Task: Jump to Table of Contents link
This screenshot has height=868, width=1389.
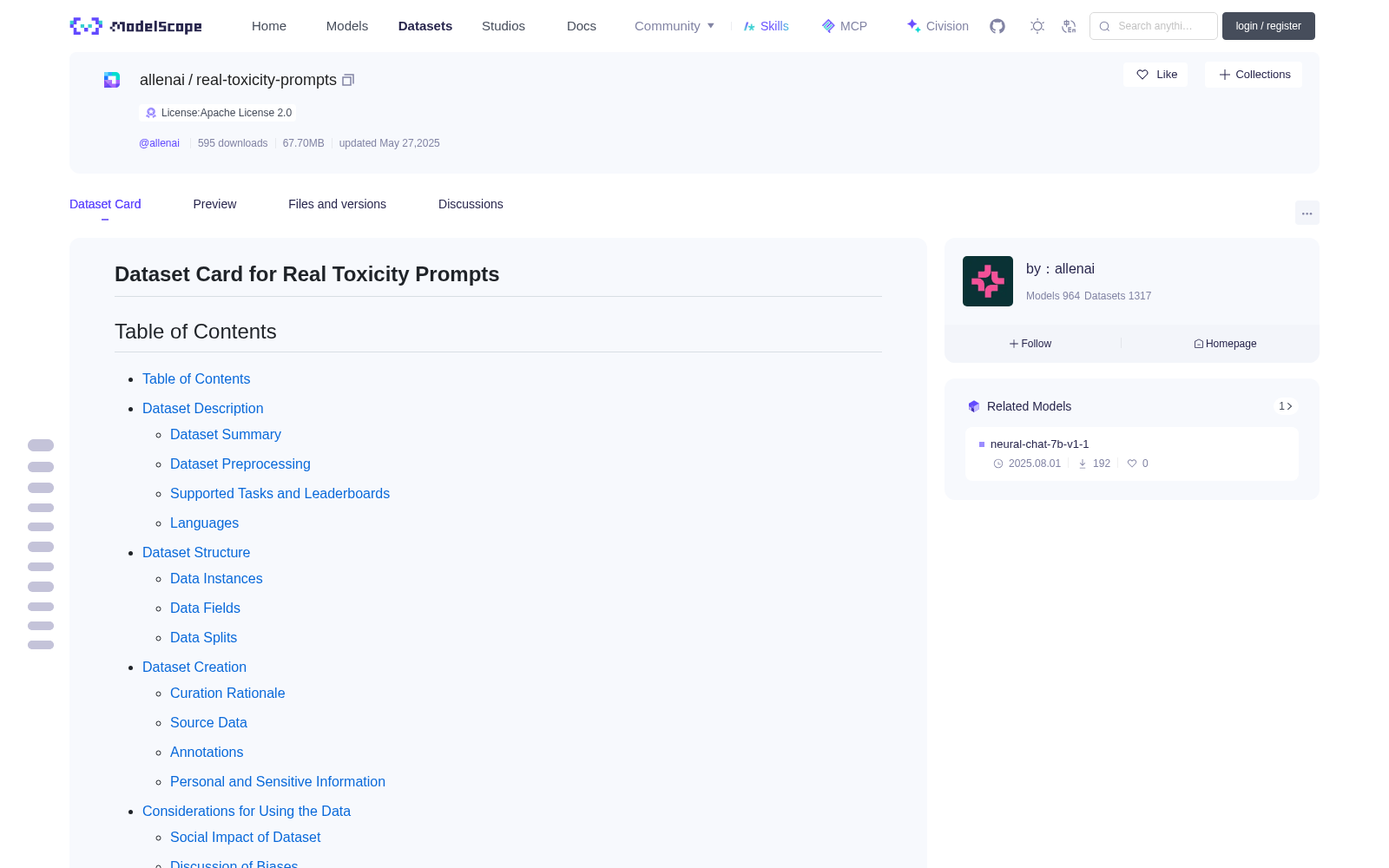Action: point(196,378)
